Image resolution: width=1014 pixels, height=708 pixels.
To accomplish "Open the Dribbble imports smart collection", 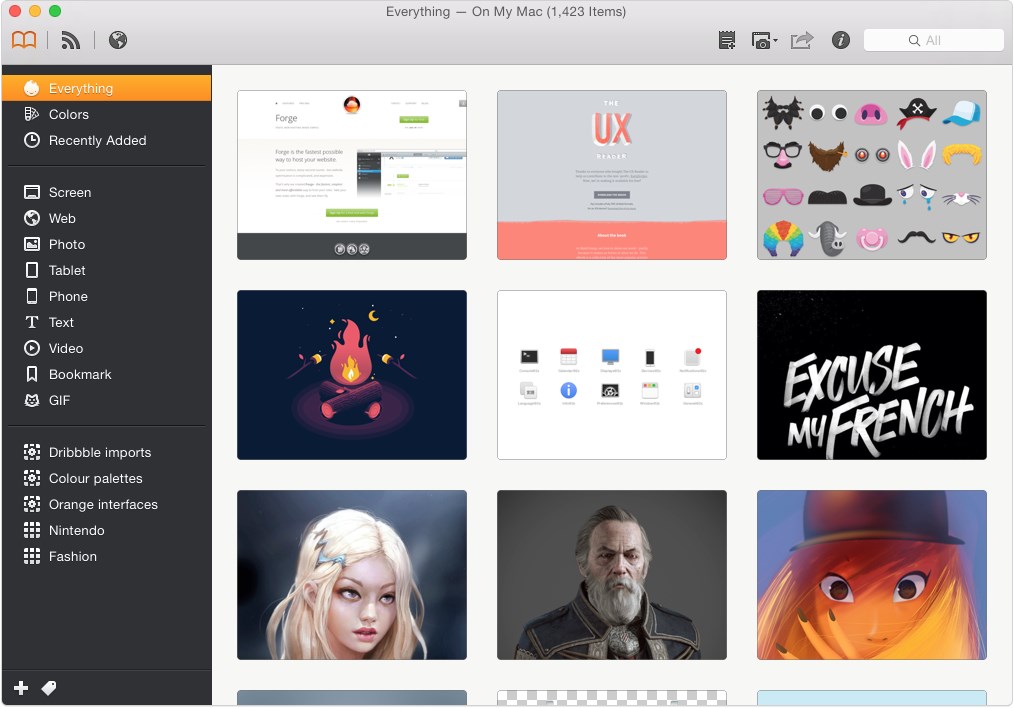I will pyautogui.click(x=107, y=452).
